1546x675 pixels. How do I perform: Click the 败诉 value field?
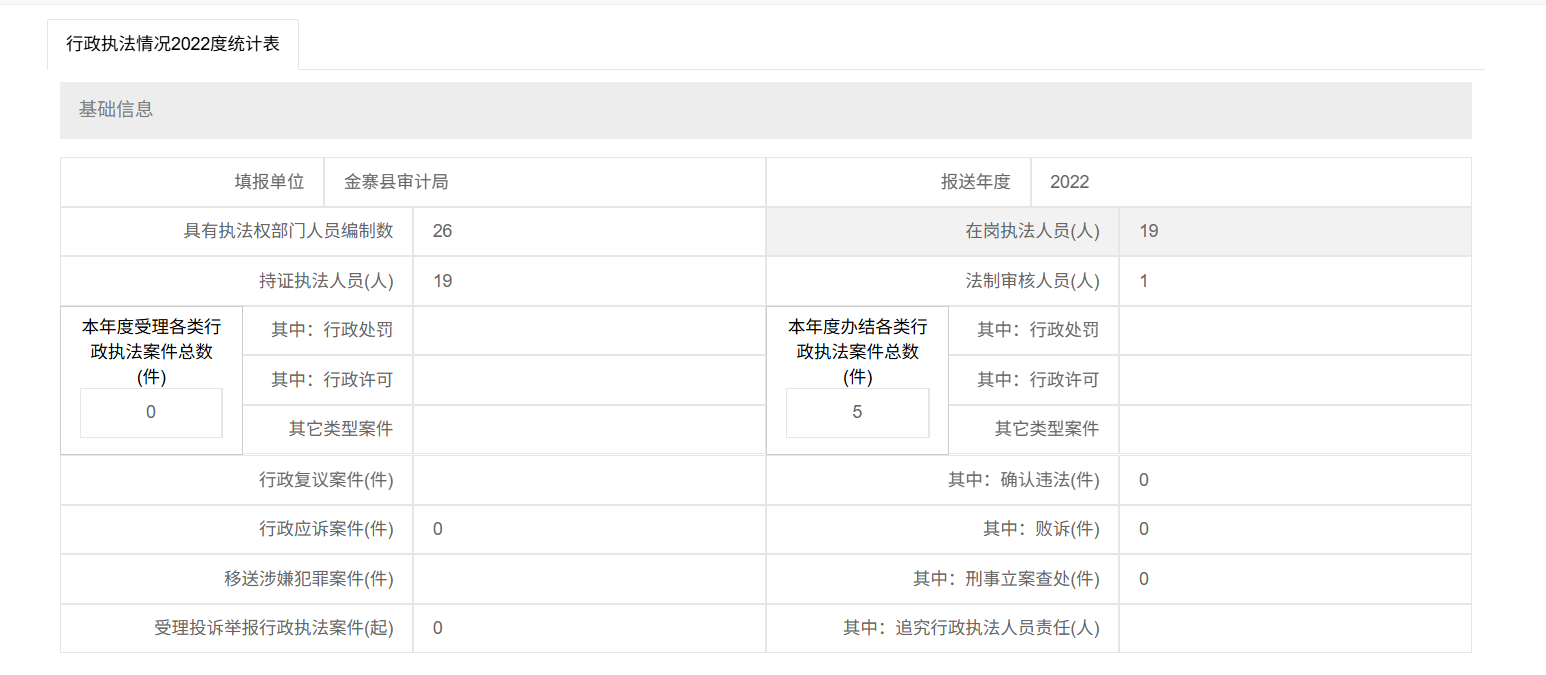[1294, 529]
